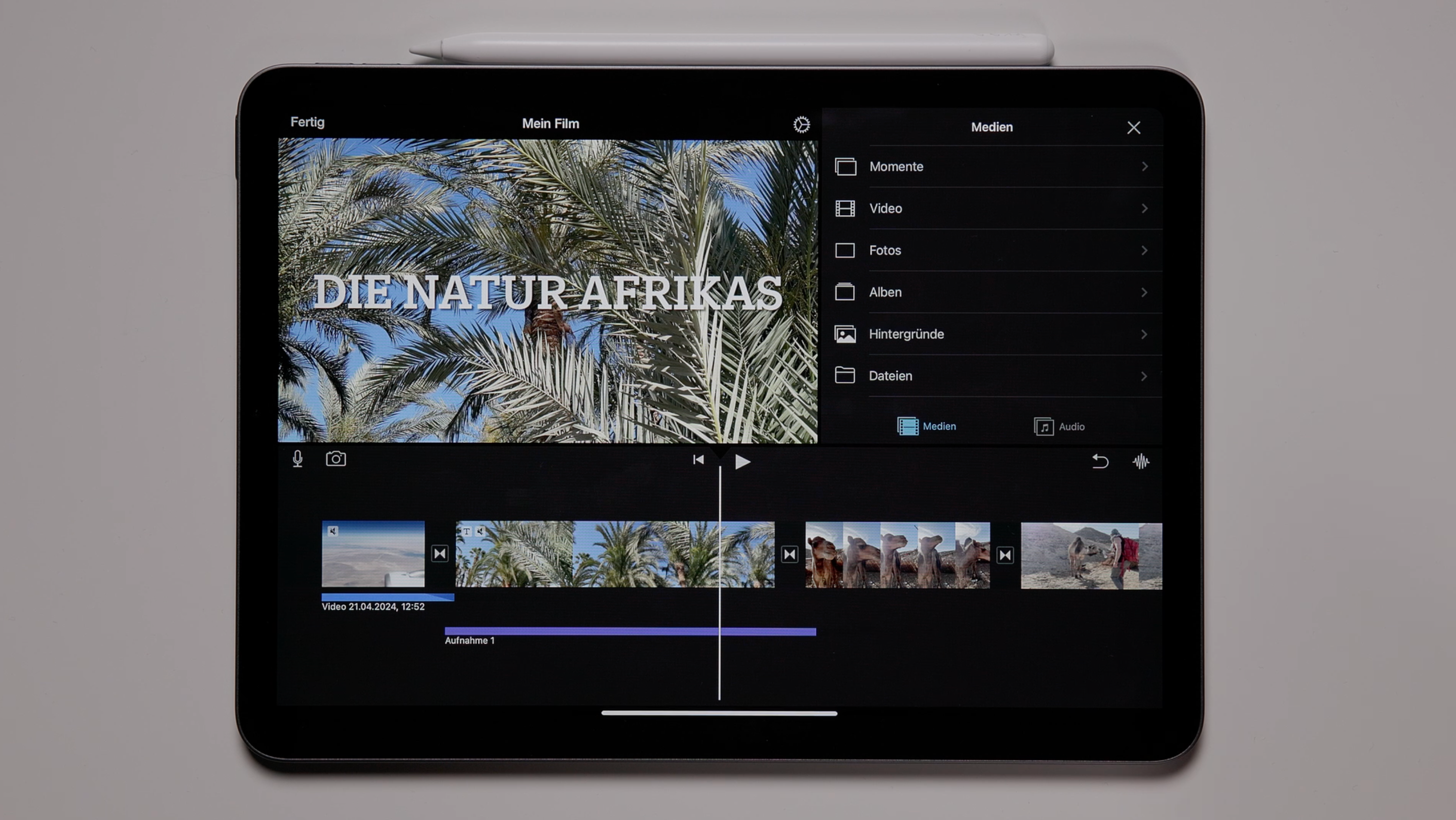Tap Fertig to finish editing
The image size is (1456, 820).
tap(307, 122)
